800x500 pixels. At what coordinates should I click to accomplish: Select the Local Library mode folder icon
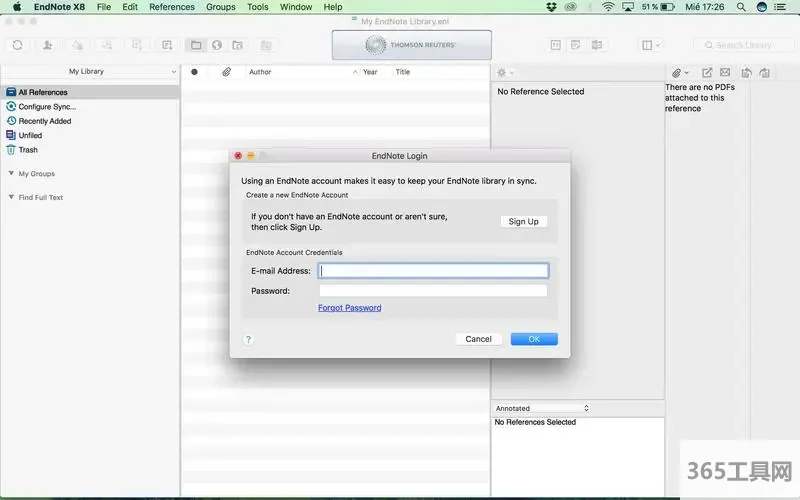point(196,45)
